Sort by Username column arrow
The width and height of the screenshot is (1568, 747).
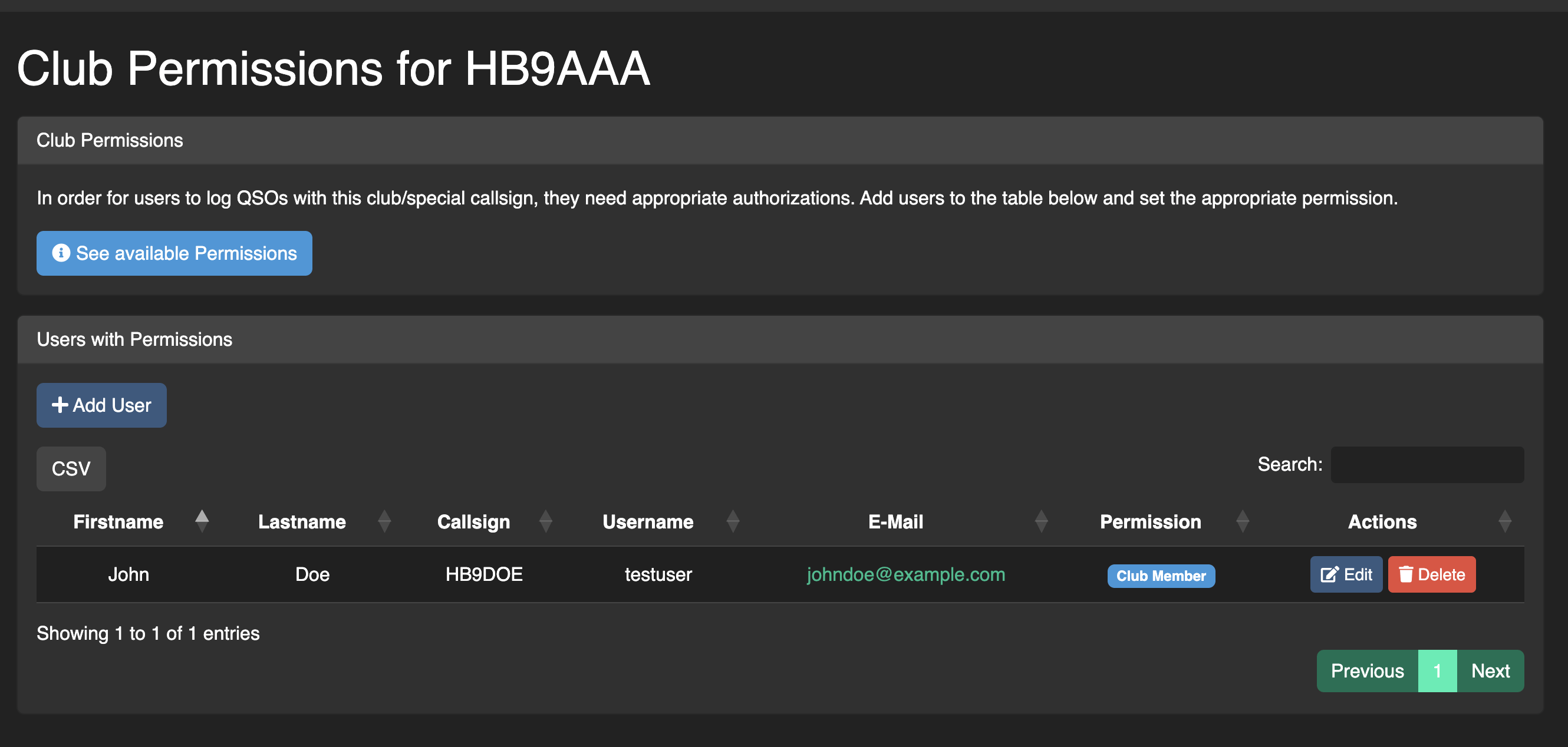[x=733, y=521]
